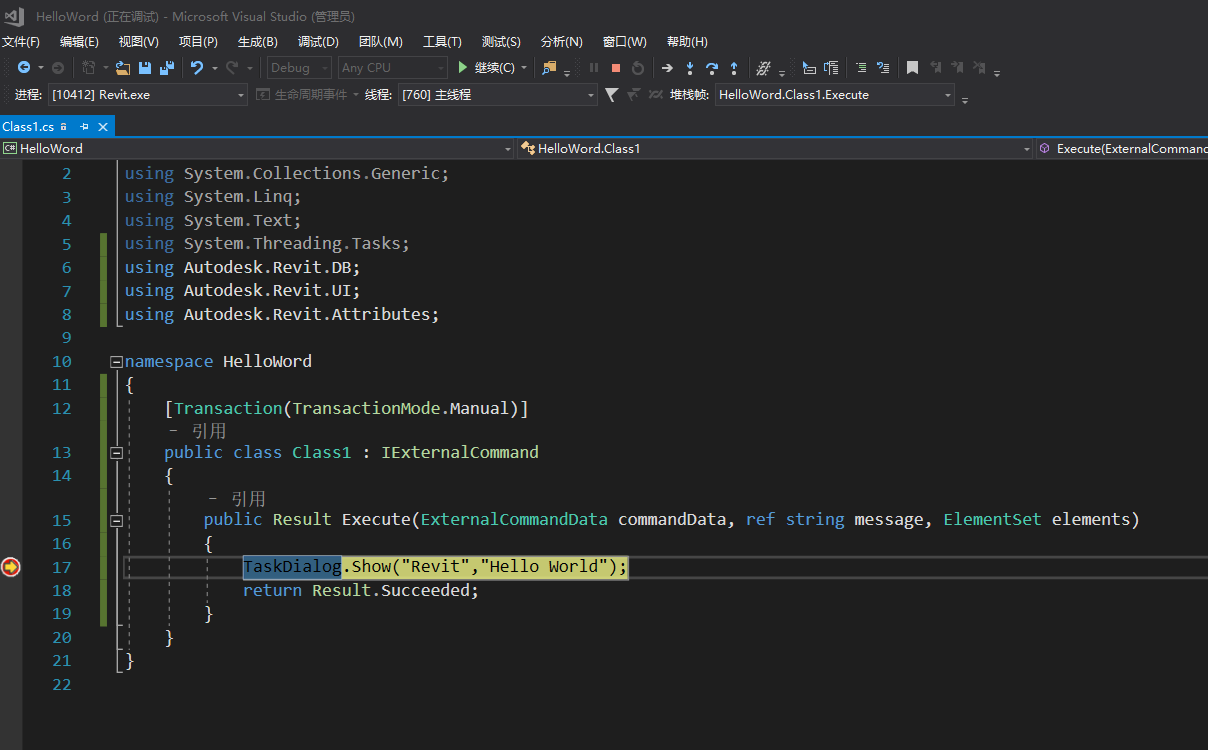
Task: Open the 帮助(H) menu
Action: click(687, 42)
